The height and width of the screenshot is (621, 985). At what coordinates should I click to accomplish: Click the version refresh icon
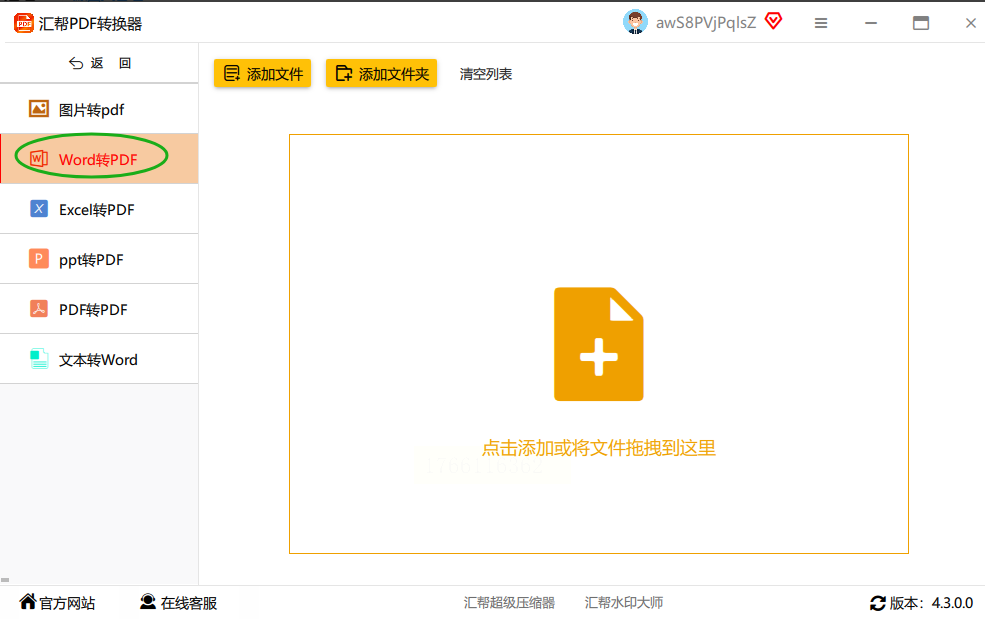pyautogui.click(x=878, y=603)
